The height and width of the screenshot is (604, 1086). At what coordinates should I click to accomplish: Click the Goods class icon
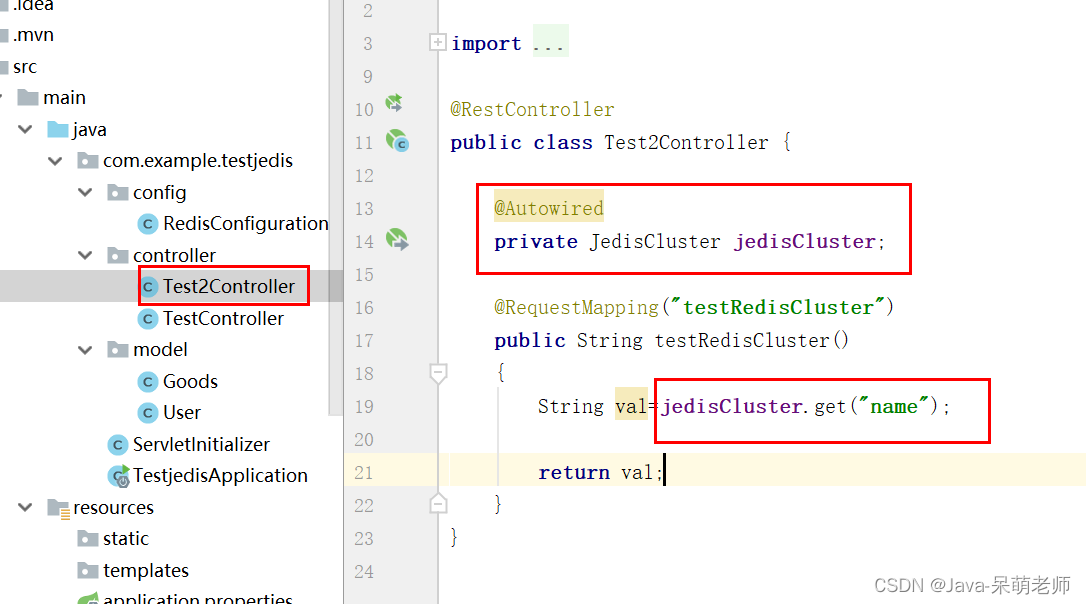(x=147, y=382)
